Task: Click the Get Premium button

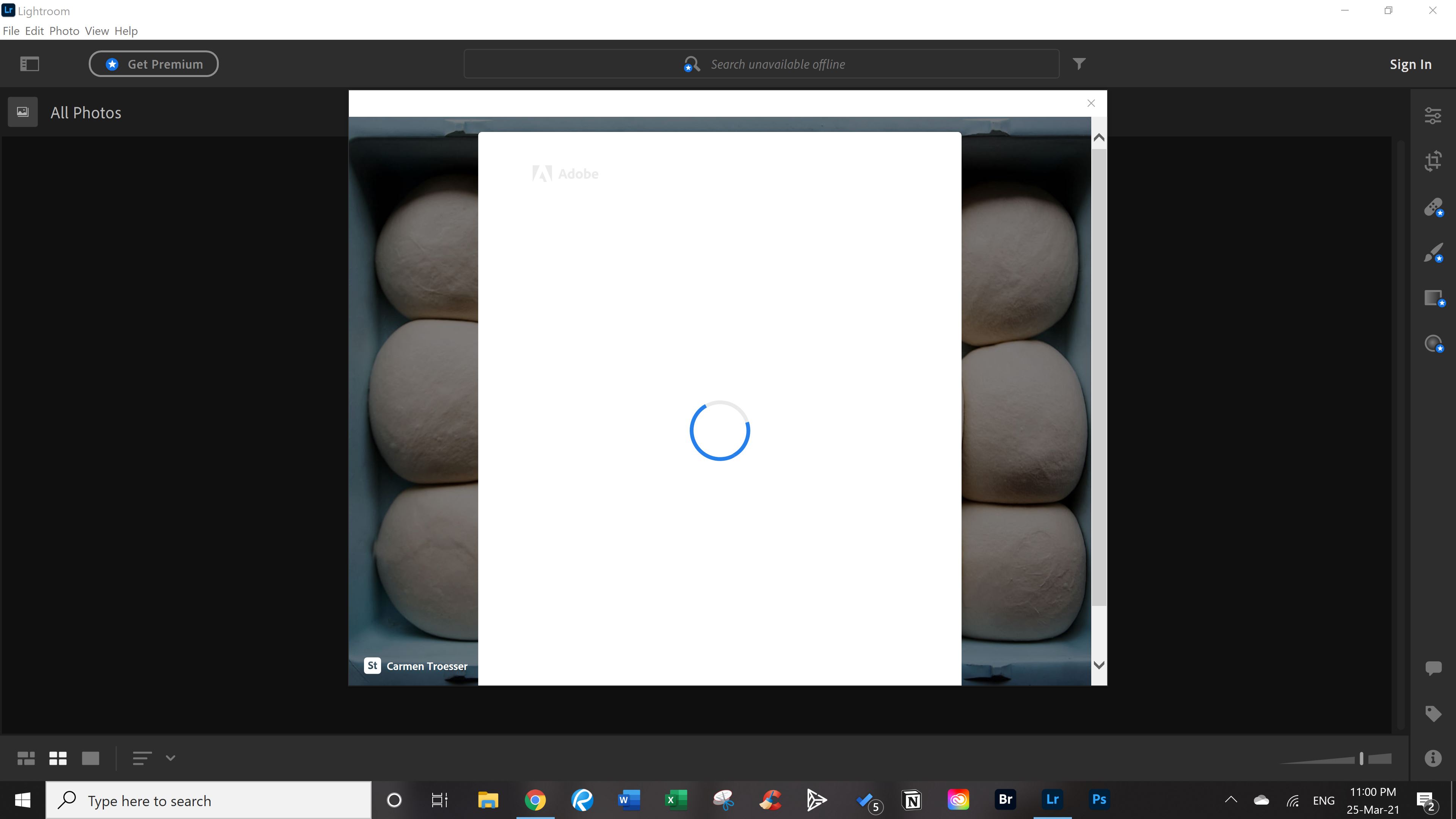Action: [153, 64]
